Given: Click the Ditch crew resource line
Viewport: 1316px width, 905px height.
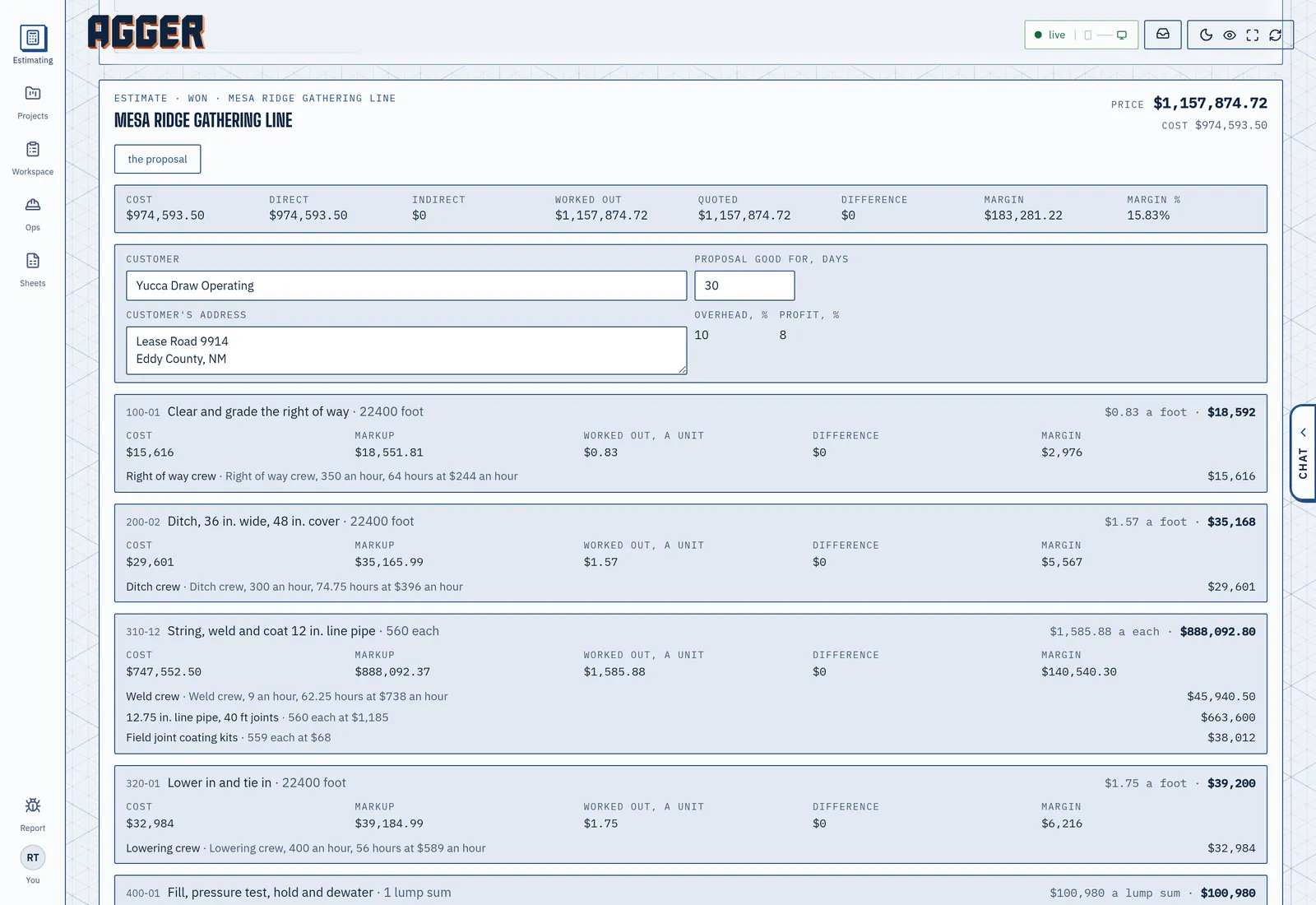Looking at the screenshot, I should pos(691,587).
